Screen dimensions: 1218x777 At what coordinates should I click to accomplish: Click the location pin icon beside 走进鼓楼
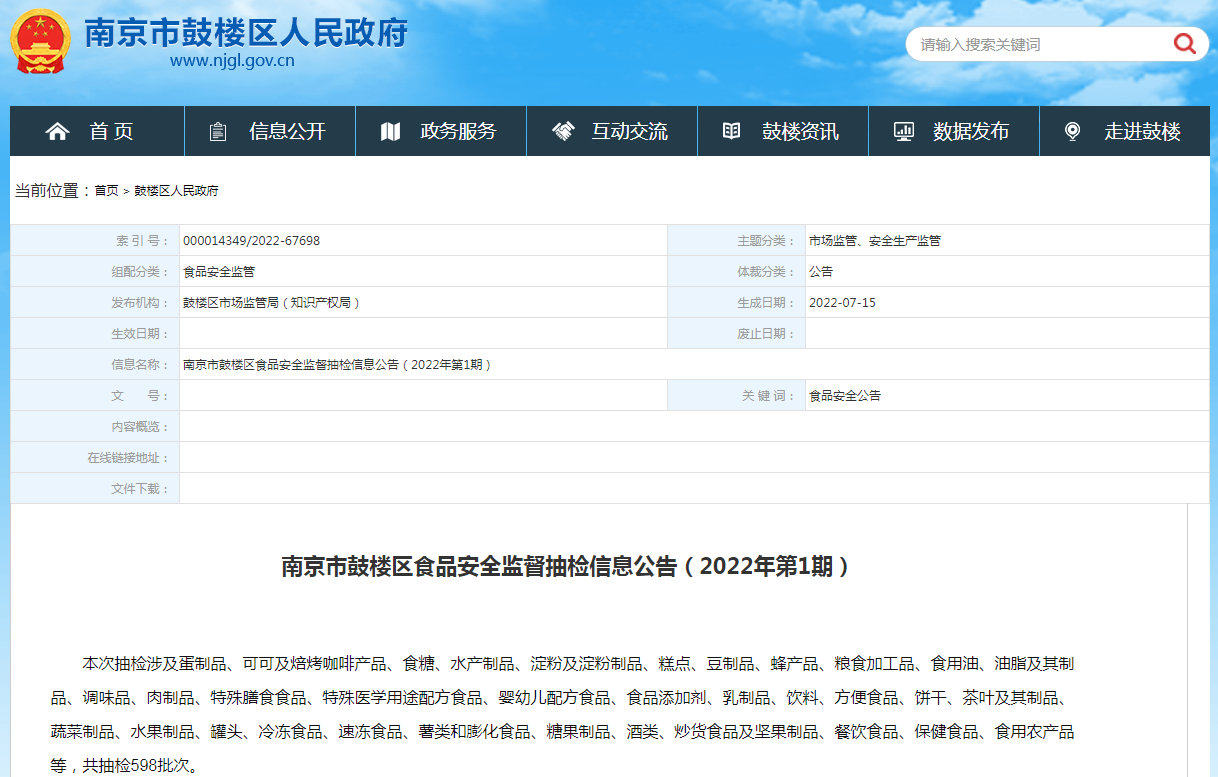[1073, 131]
